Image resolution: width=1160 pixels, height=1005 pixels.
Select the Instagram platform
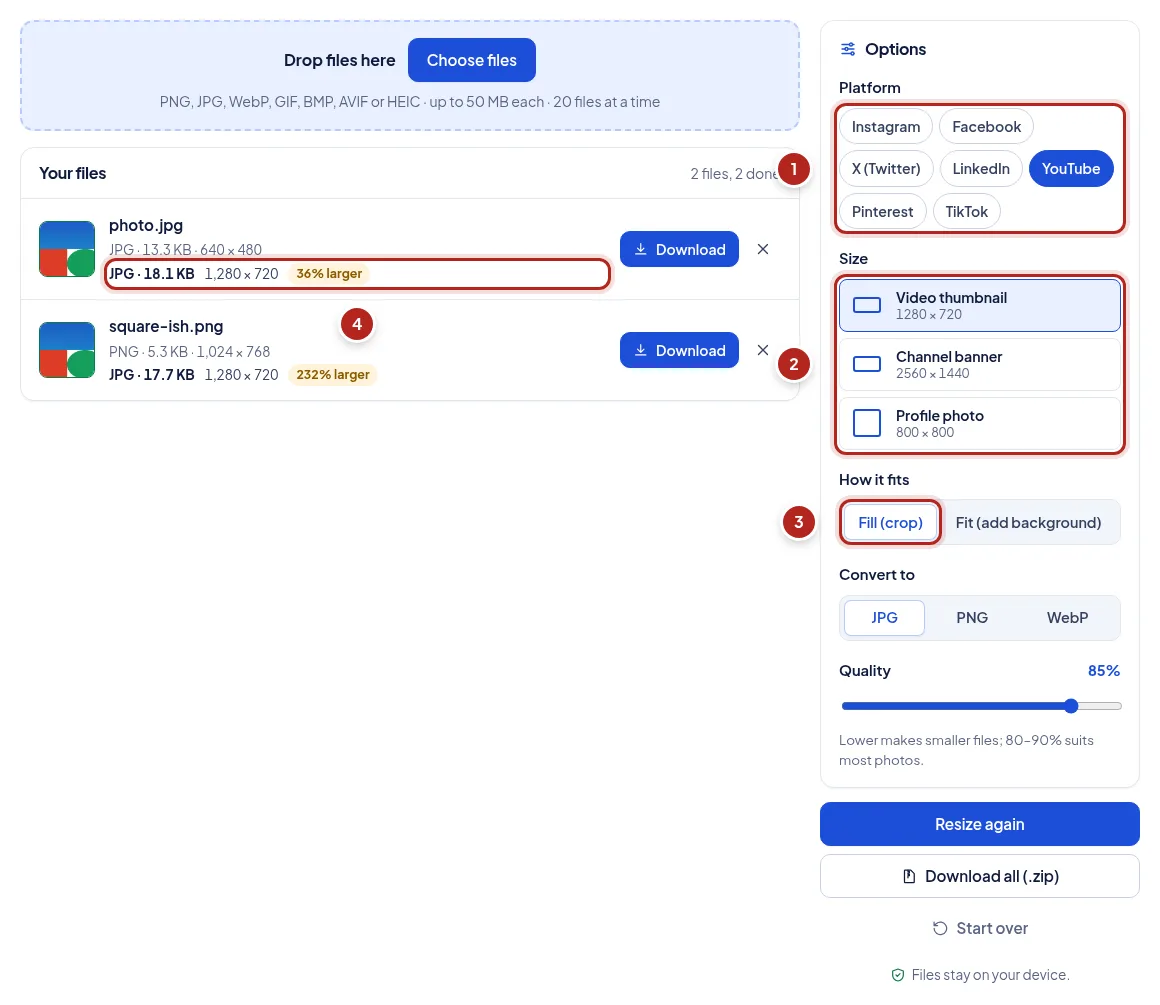coord(886,127)
